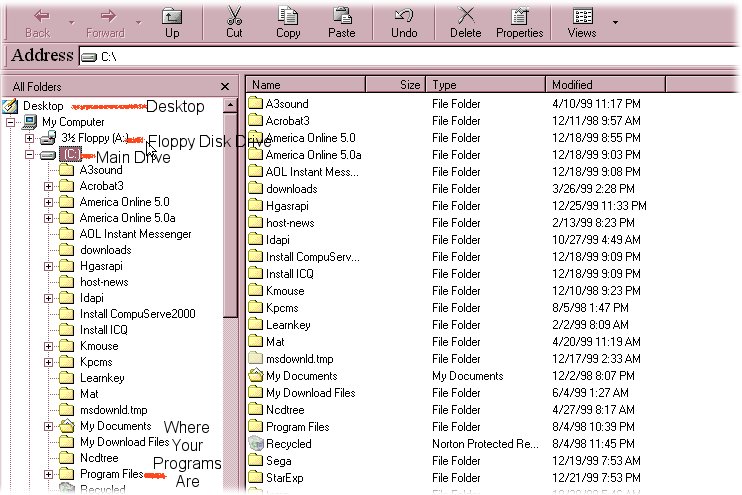Click the up arrow of tree scrollbar
The image size is (742, 495).
coord(230,105)
